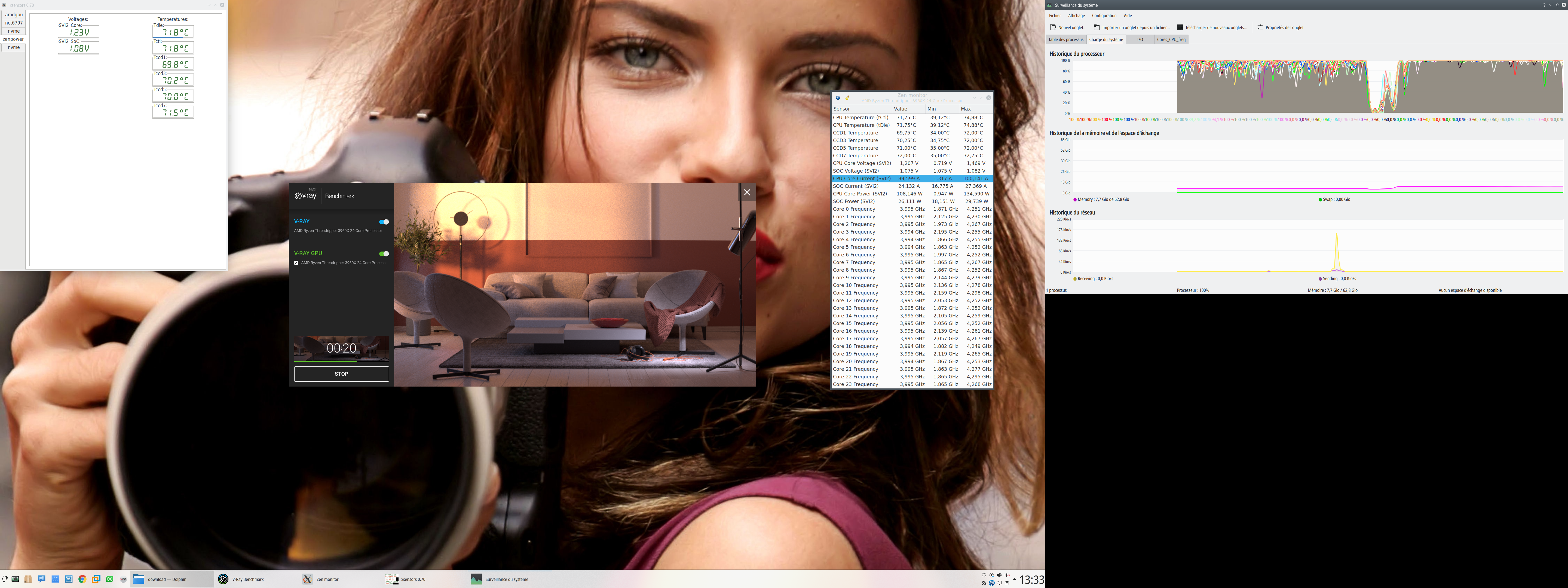This screenshot has height=588, width=1568.
Task: Click the Max column header in Zen monitor
Action: [x=976, y=109]
